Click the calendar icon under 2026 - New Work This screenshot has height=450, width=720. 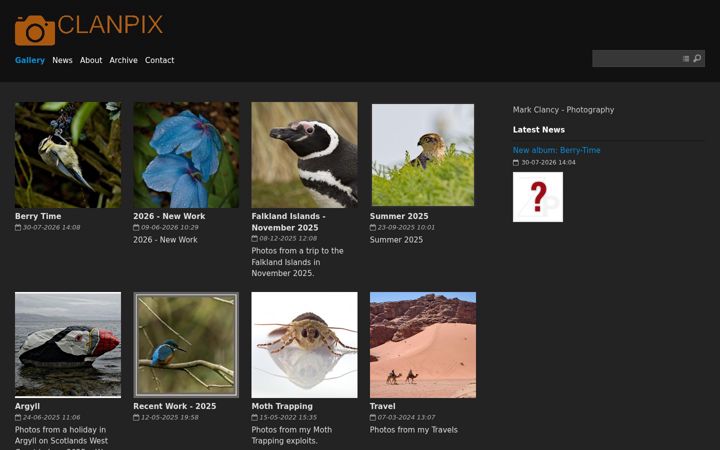pyautogui.click(x=136, y=227)
